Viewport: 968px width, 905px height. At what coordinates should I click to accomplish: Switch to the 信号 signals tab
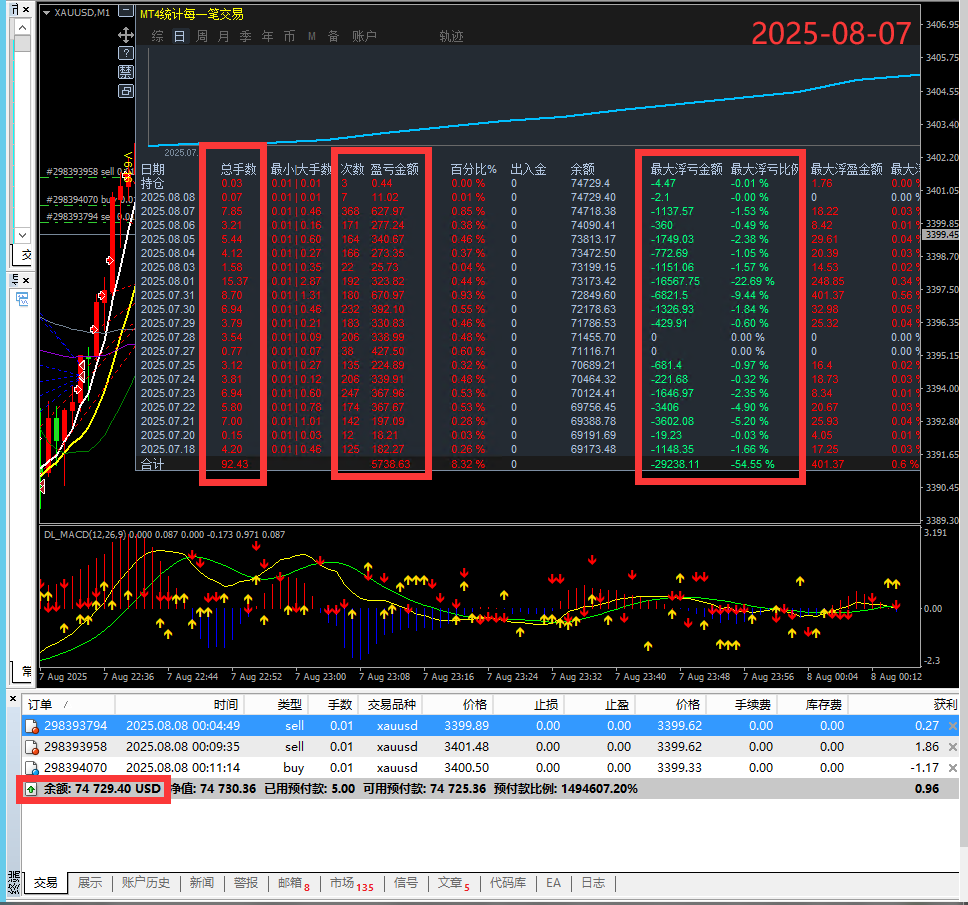pyautogui.click(x=406, y=883)
